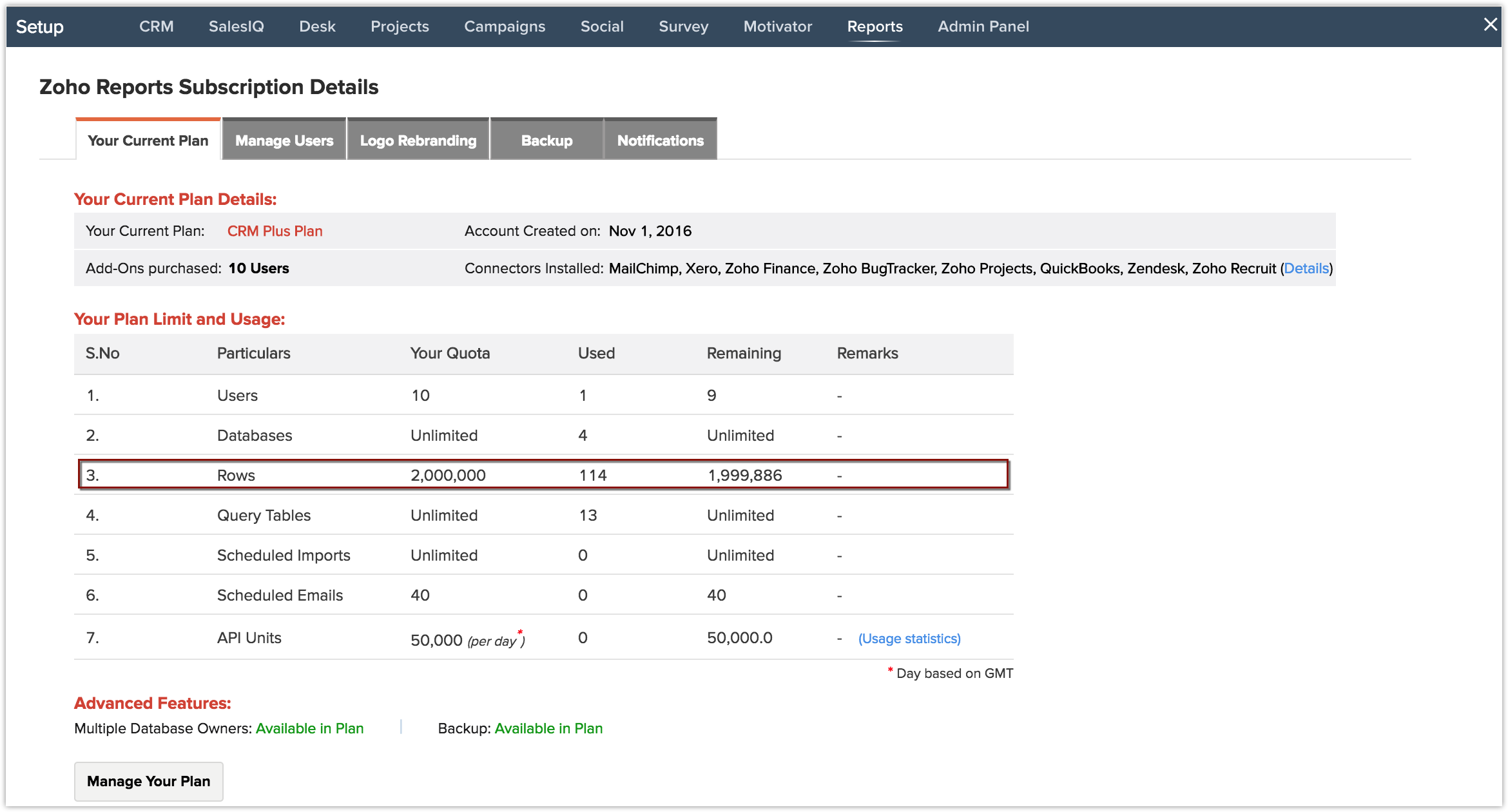Switch to the Backup tab

pyautogui.click(x=546, y=140)
